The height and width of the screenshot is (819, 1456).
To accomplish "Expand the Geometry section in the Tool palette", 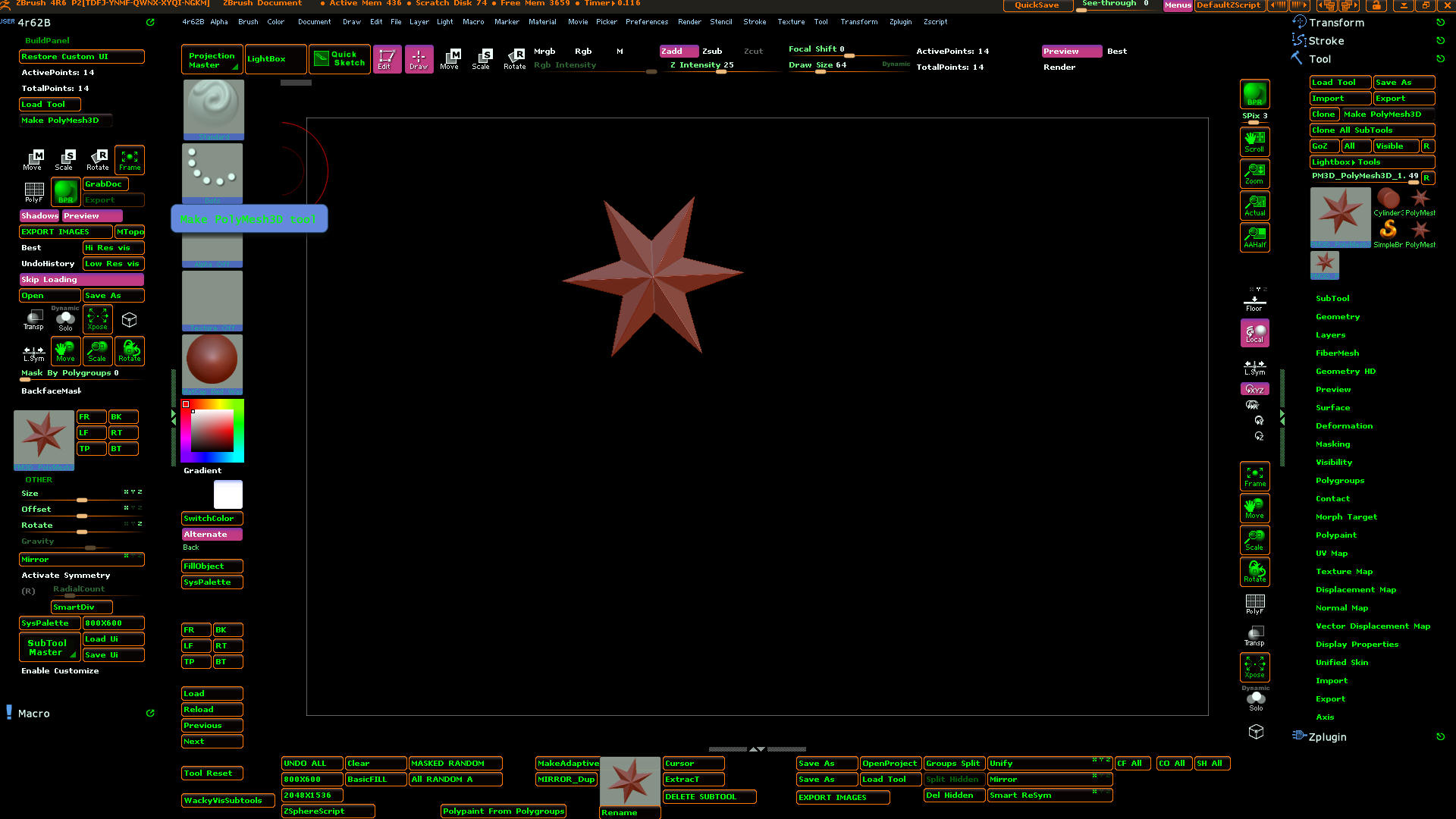I will coord(1337,316).
